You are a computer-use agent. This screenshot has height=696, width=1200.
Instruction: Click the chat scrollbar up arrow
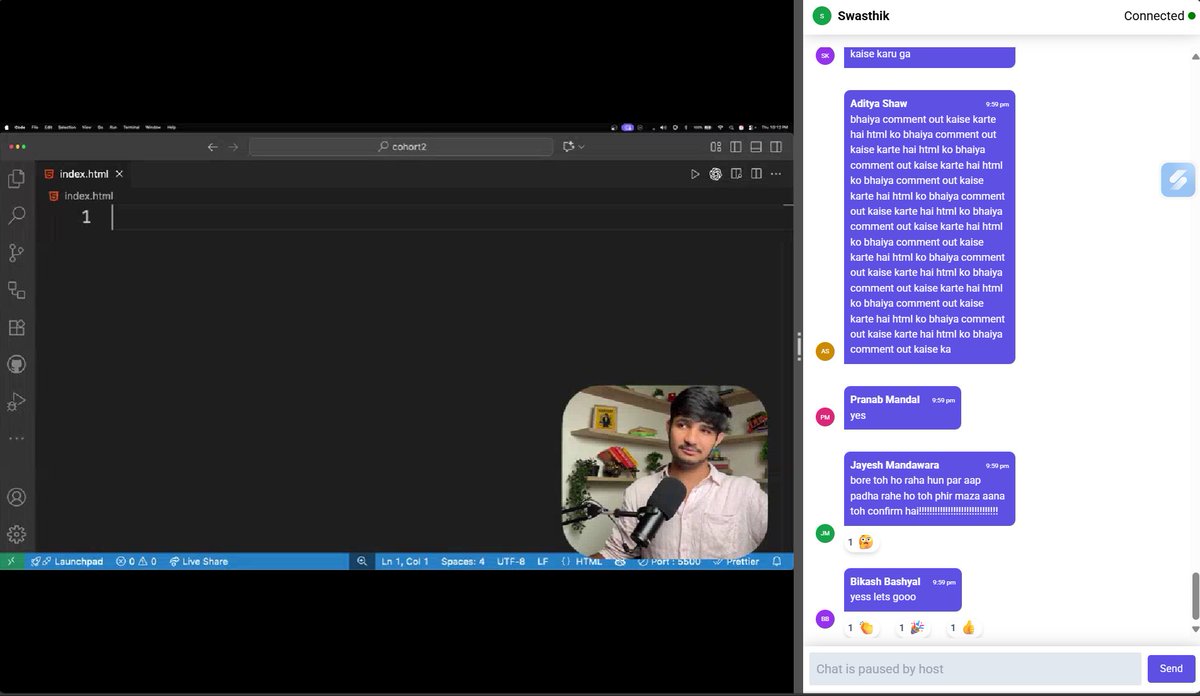pos(1195,57)
